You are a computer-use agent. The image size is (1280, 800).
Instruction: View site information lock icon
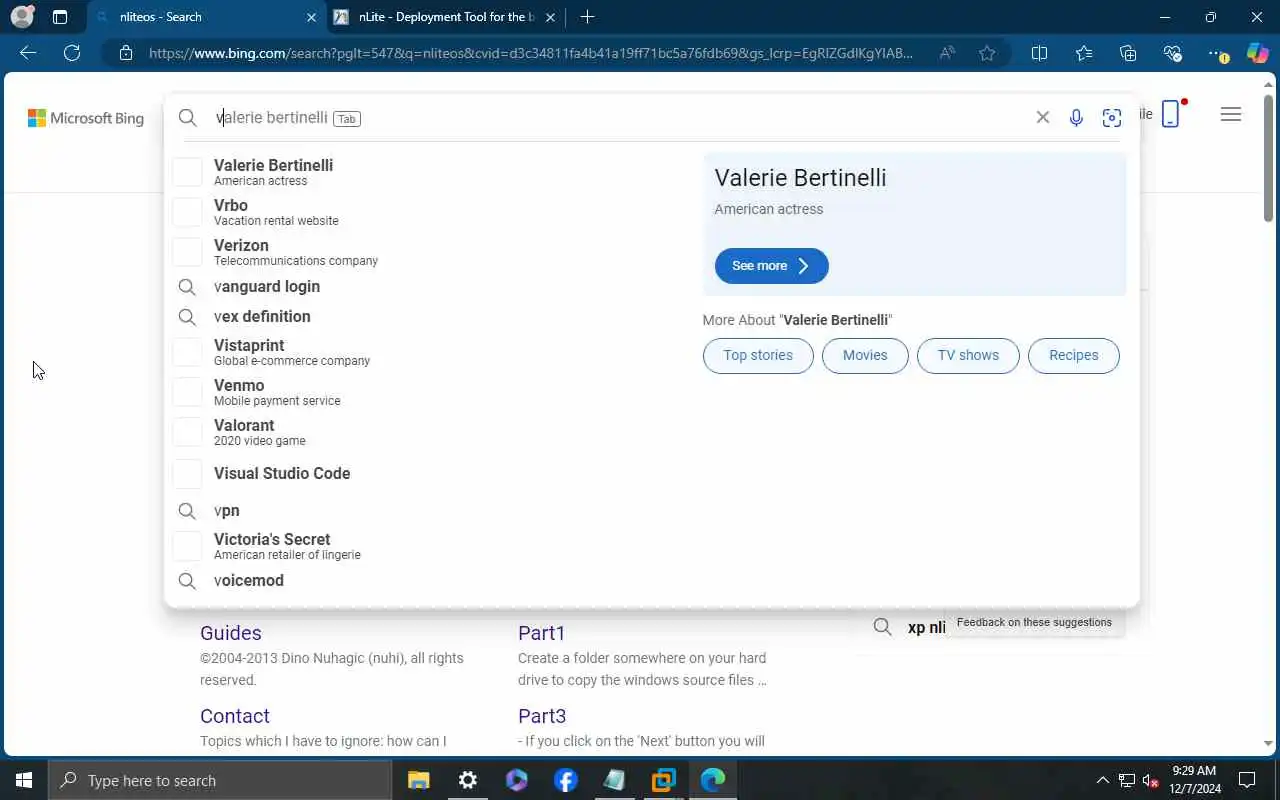[x=125, y=53]
